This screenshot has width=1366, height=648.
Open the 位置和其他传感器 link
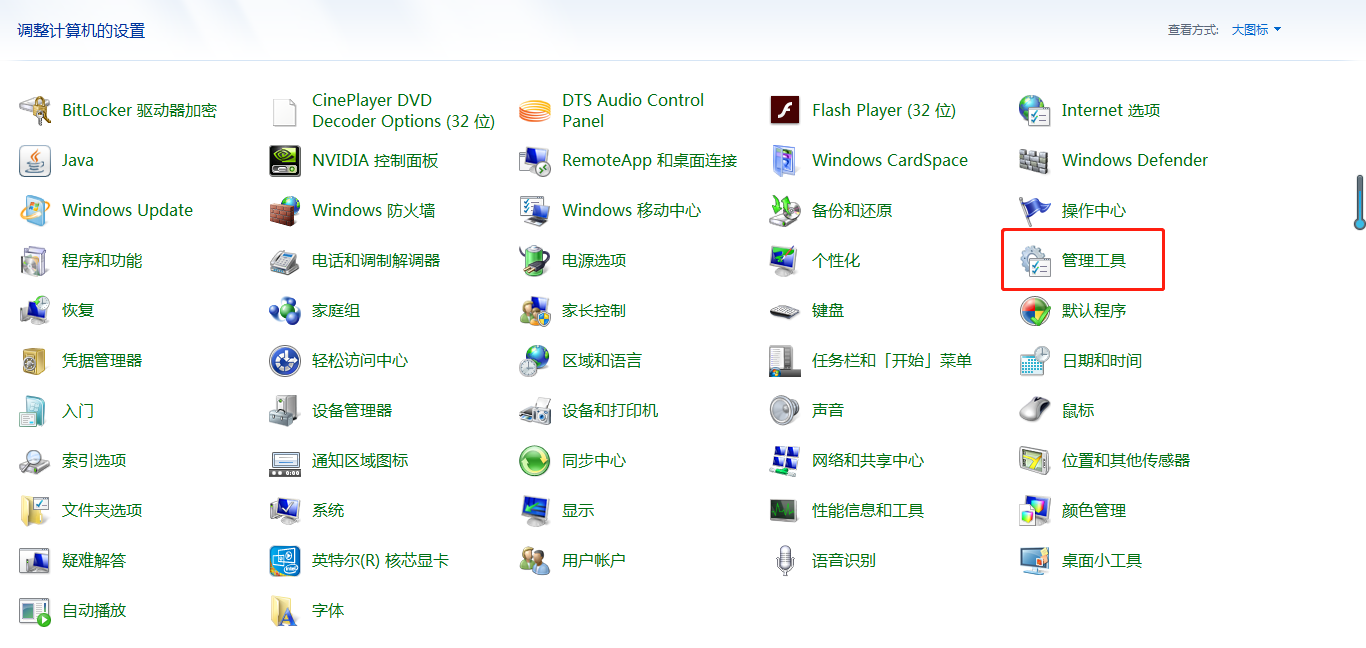coord(1126,460)
